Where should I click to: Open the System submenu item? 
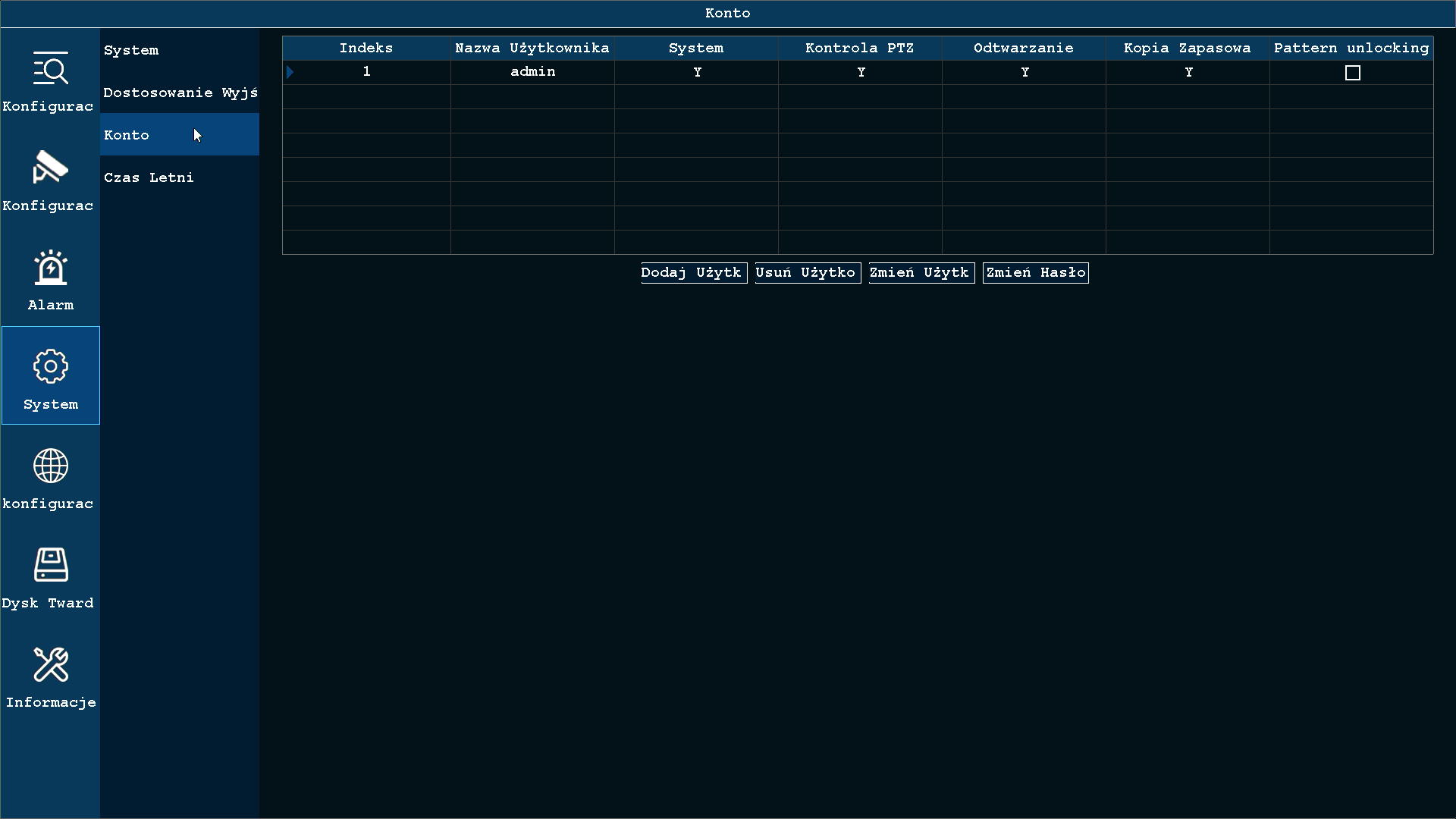pos(180,50)
